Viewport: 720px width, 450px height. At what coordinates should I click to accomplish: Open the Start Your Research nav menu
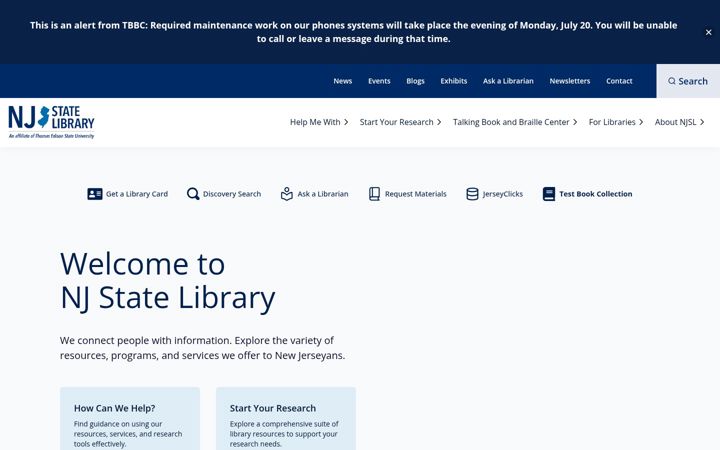click(x=396, y=122)
